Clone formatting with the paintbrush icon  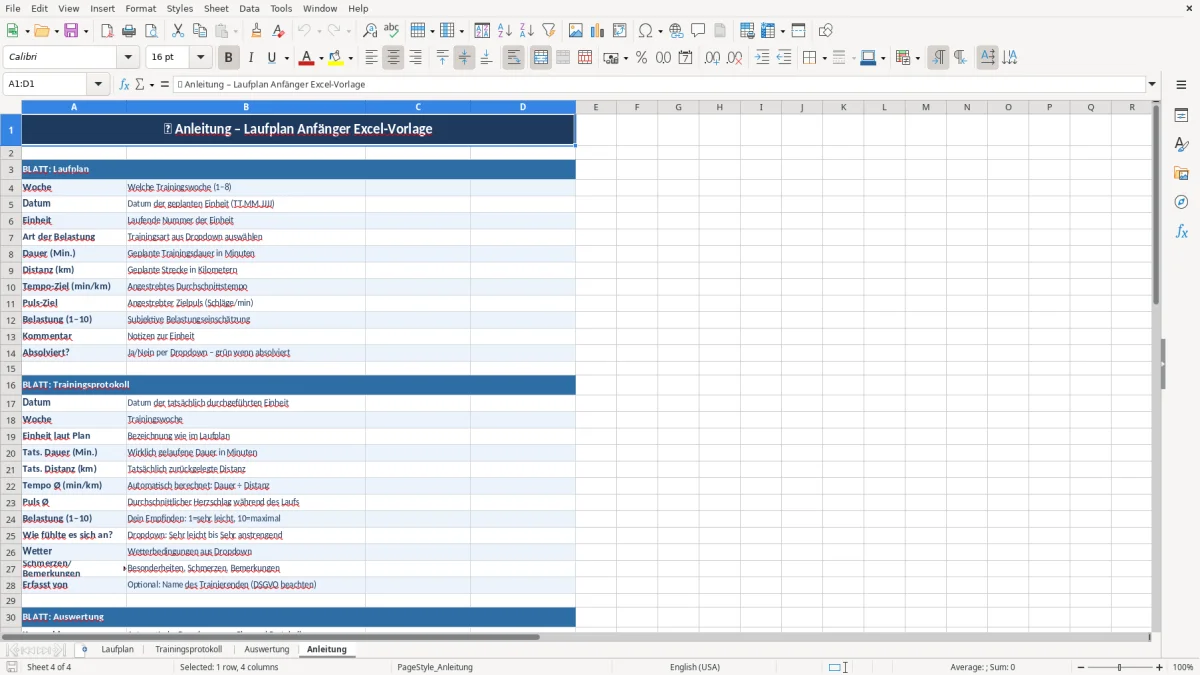(257, 31)
